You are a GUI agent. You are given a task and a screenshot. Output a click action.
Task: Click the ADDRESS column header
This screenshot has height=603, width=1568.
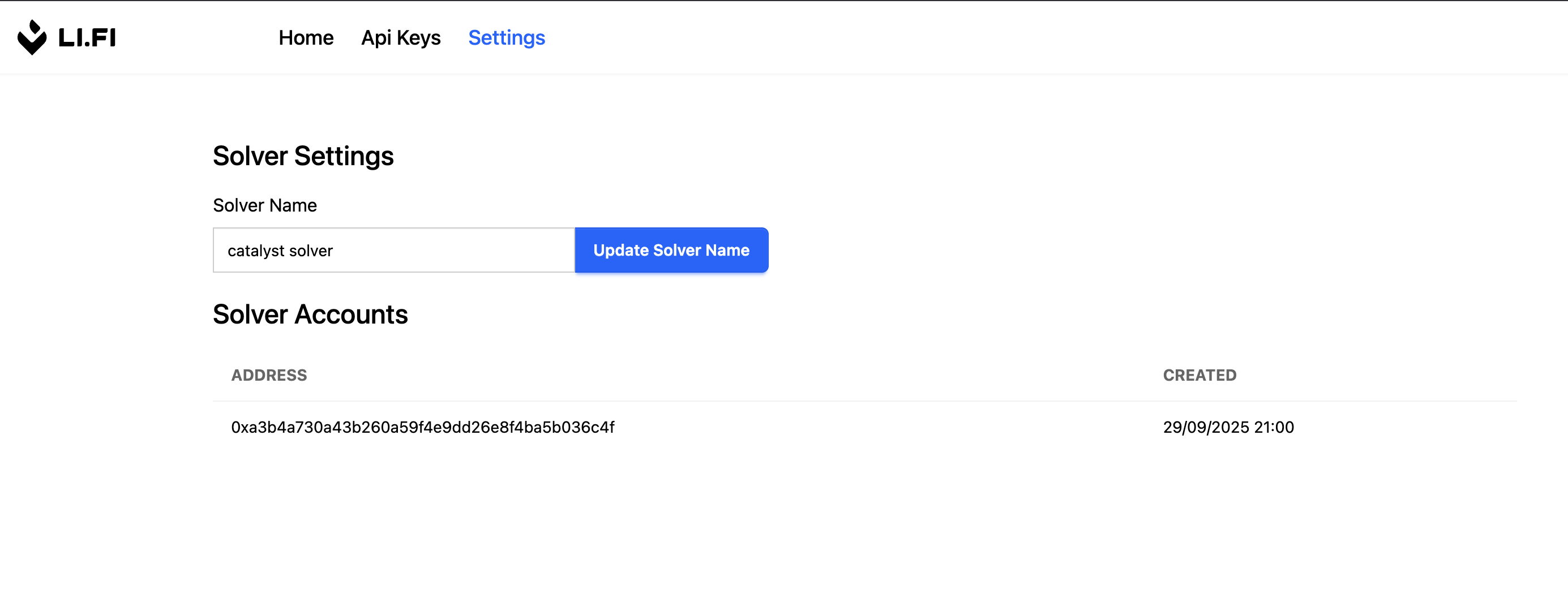[268, 376]
